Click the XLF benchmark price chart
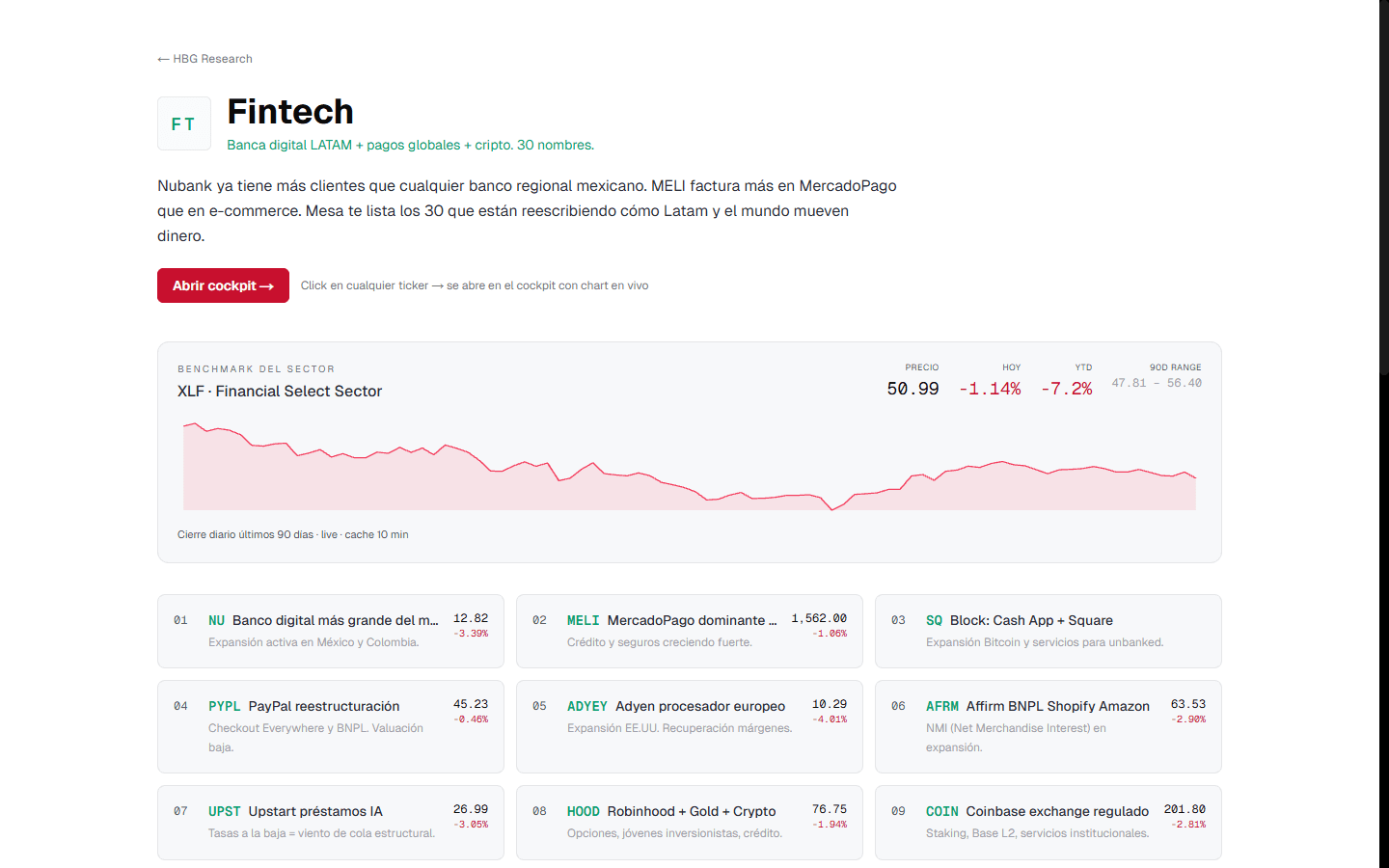This screenshot has height=868, width=1389. (x=690, y=466)
